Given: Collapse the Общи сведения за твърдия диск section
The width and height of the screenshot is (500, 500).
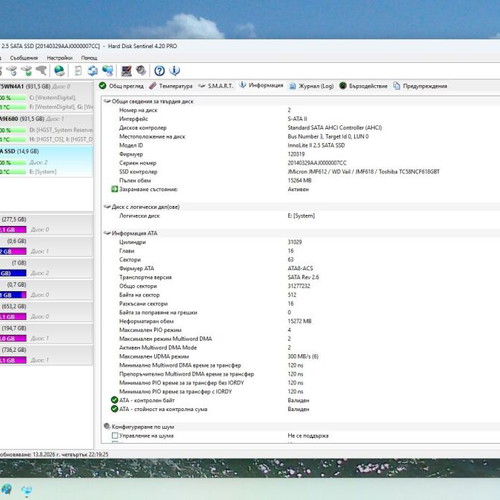Looking at the screenshot, I should point(107,101).
